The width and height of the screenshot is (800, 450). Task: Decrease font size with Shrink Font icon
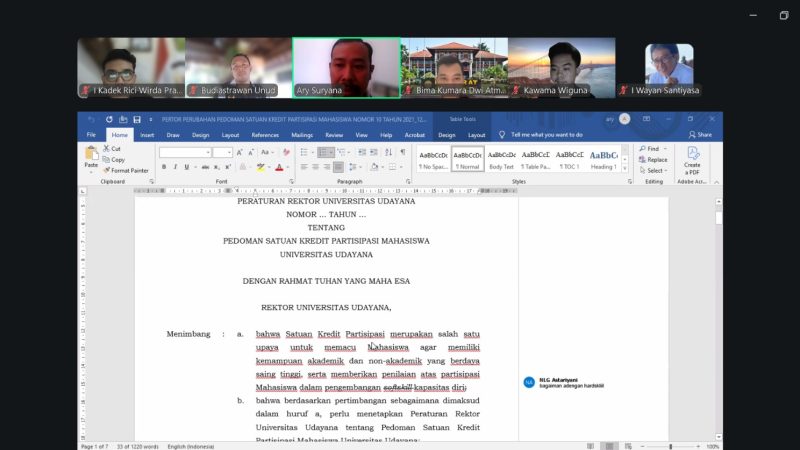(251, 153)
